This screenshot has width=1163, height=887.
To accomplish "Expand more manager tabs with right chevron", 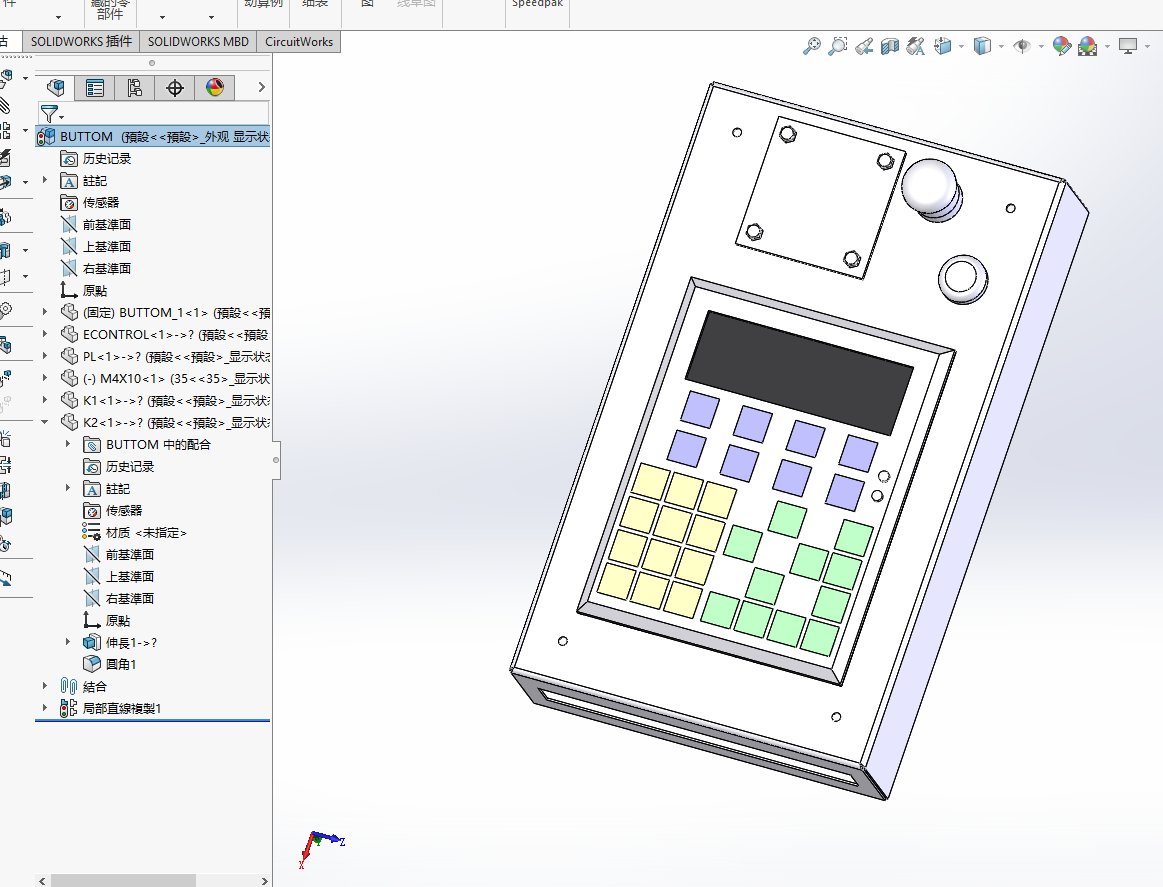I will [261, 88].
